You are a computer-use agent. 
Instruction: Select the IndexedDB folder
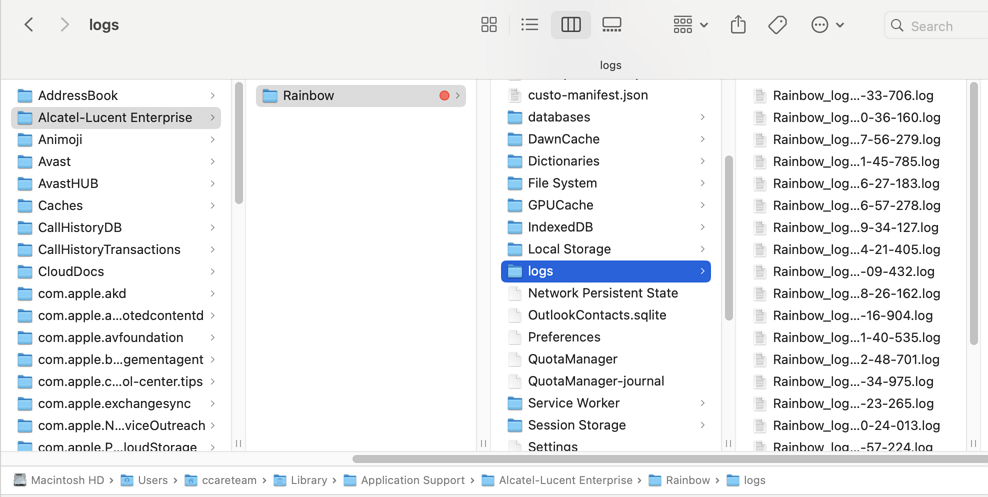coord(606,227)
